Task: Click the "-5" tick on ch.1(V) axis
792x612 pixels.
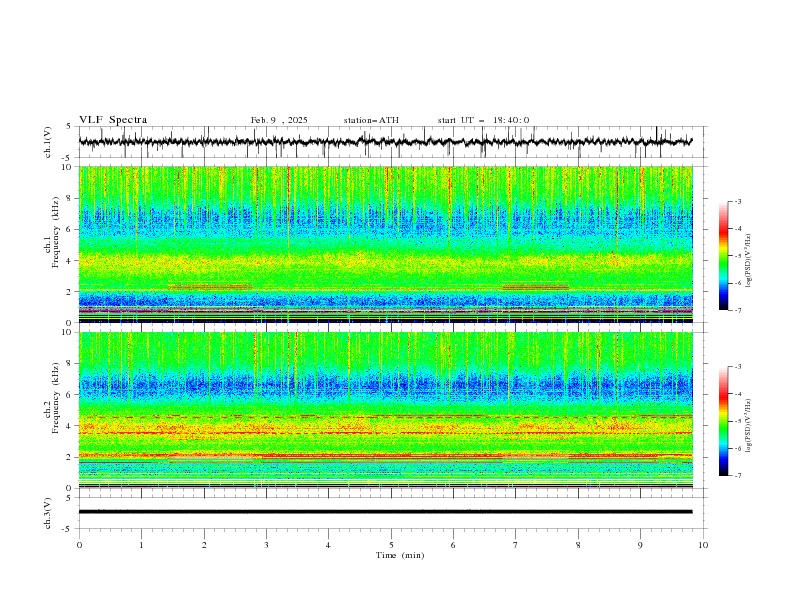Action: [68, 158]
